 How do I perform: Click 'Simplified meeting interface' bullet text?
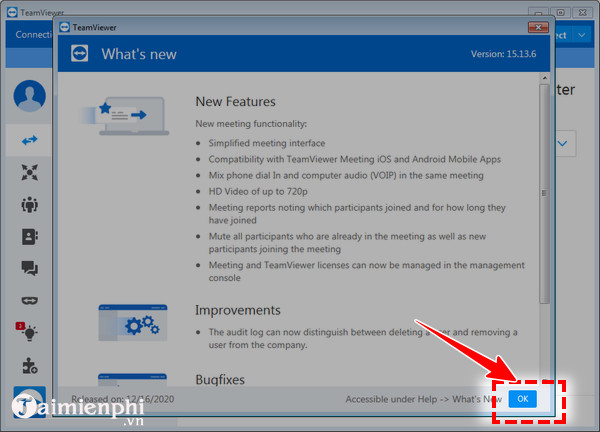[267, 143]
